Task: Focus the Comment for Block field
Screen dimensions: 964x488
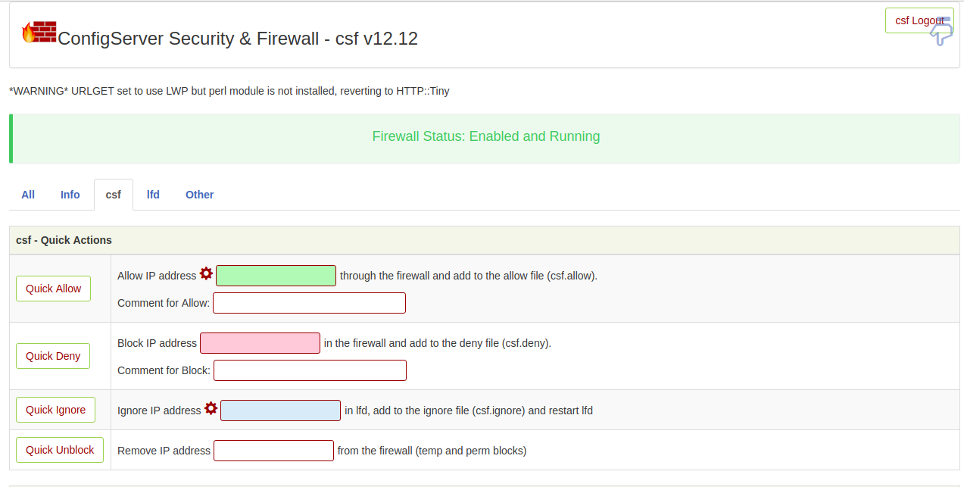Action: [x=310, y=371]
